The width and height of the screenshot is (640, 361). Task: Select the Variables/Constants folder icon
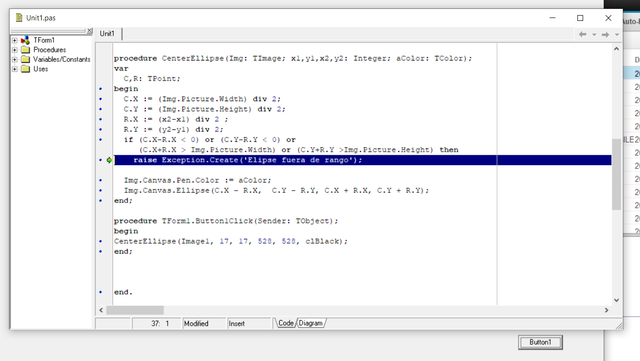(x=25, y=59)
